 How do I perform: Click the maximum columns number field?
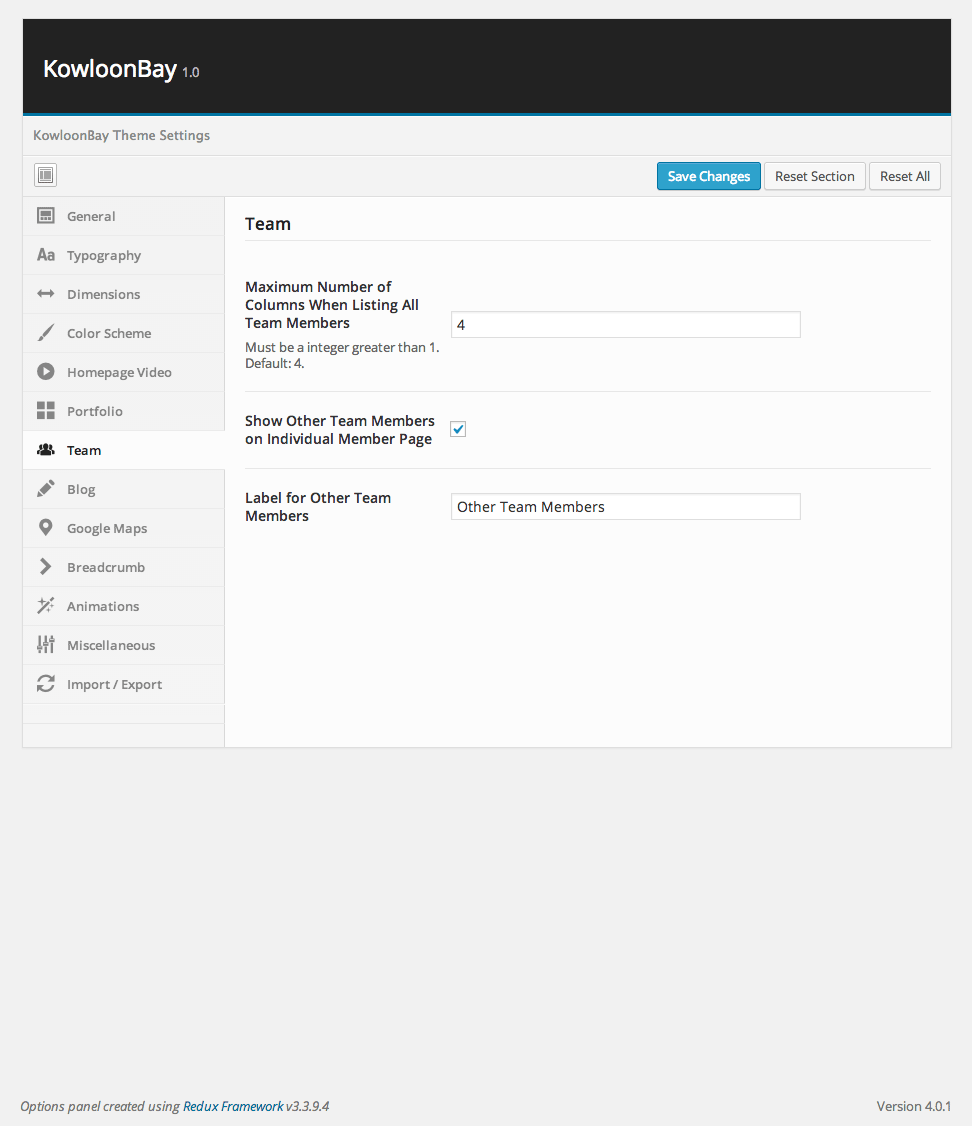(x=625, y=325)
